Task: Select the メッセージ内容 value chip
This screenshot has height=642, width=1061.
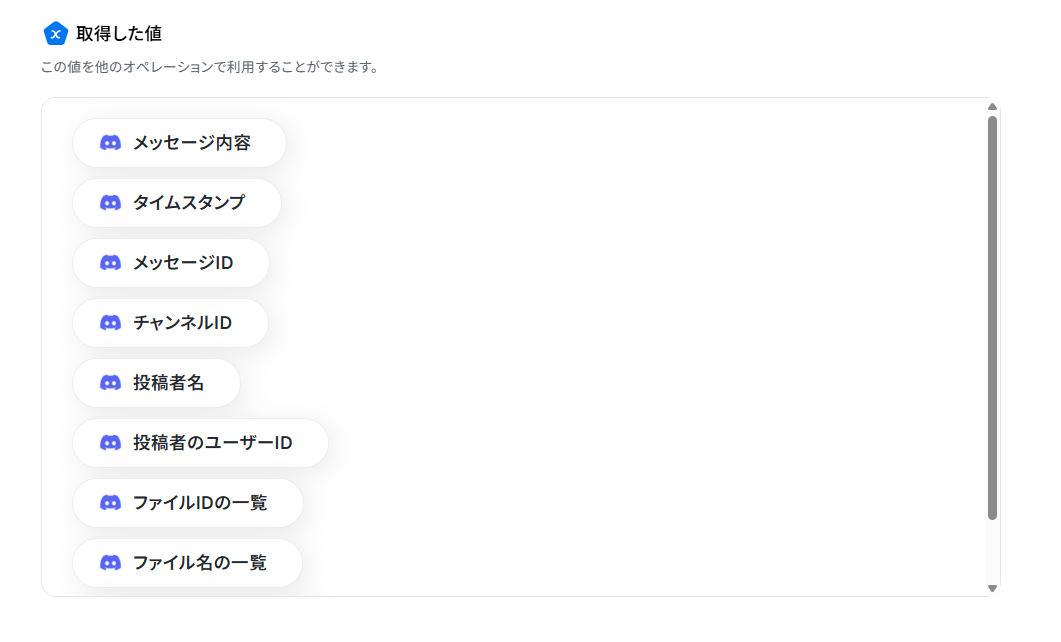Action: pos(179,143)
